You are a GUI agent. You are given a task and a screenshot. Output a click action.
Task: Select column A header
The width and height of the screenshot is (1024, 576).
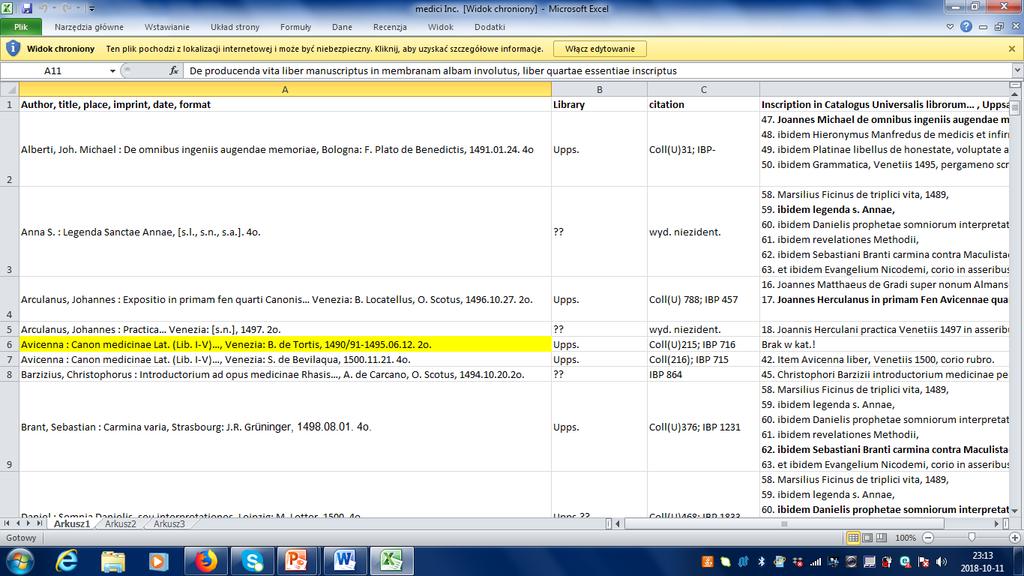click(x=285, y=89)
